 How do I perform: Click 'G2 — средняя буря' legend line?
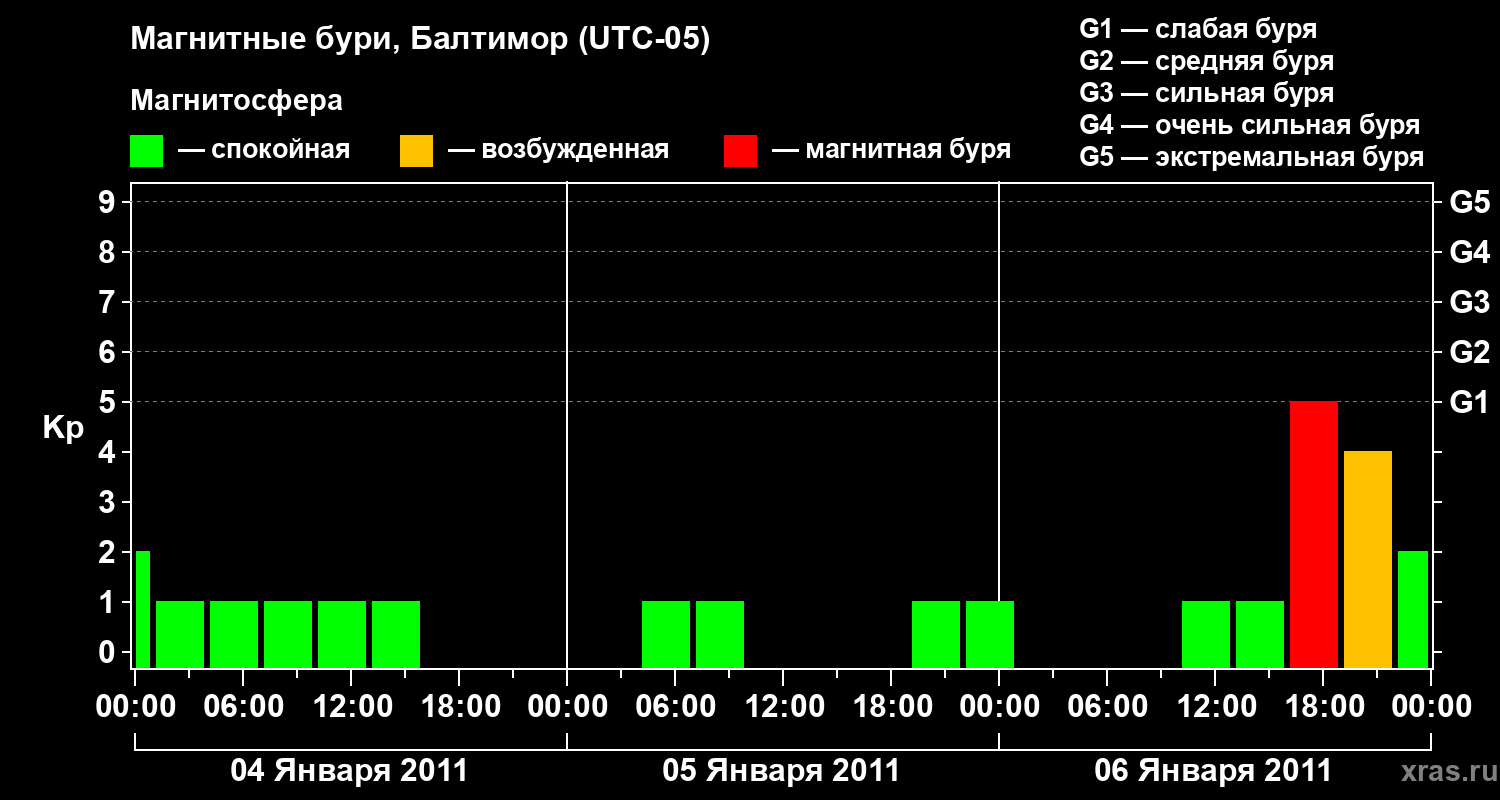click(1207, 61)
